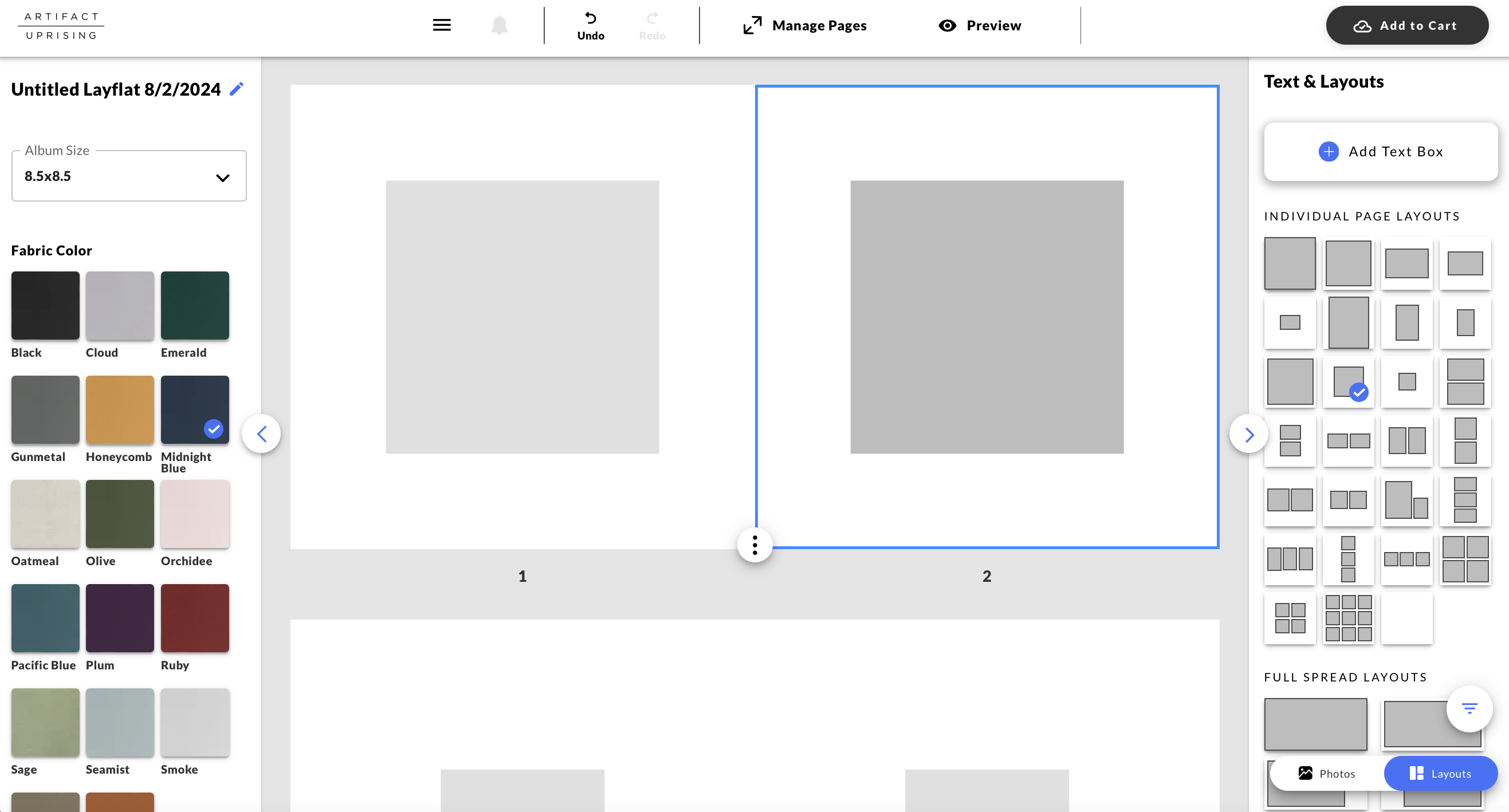Choose Ruby fabric color
This screenshot has width=1509, height=812.
195,618
